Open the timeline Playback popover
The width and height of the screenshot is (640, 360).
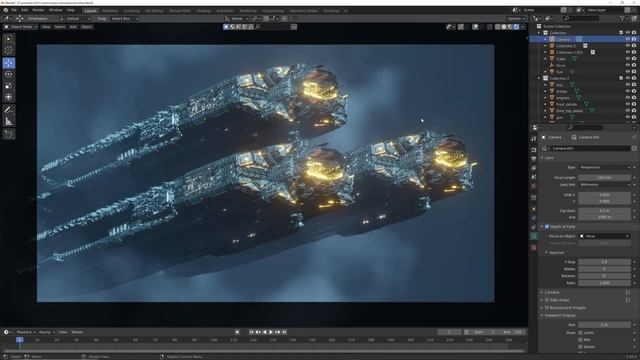(26, 332)
